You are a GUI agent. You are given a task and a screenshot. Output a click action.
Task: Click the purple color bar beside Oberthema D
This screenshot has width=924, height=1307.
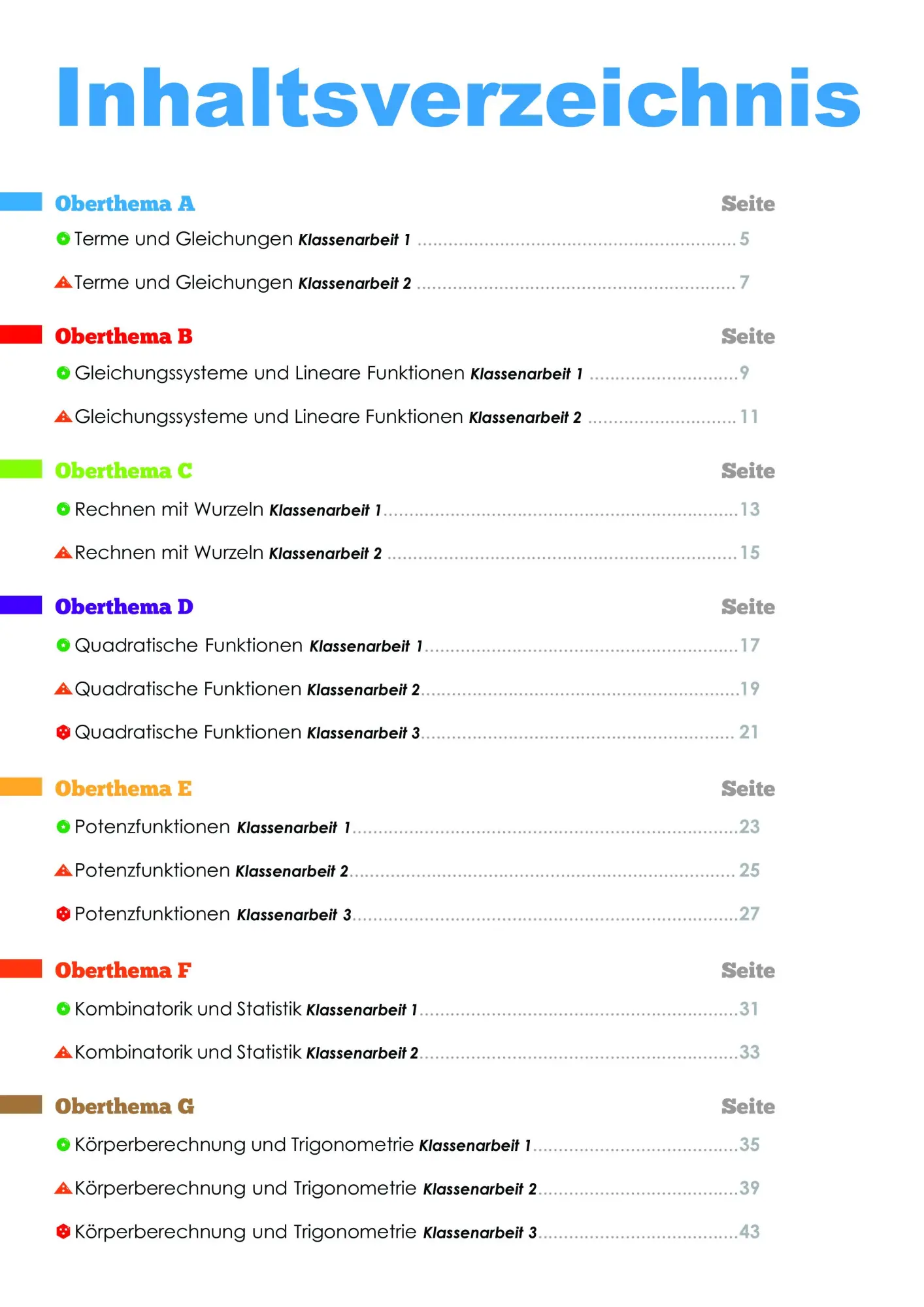(x=21, y=604)
